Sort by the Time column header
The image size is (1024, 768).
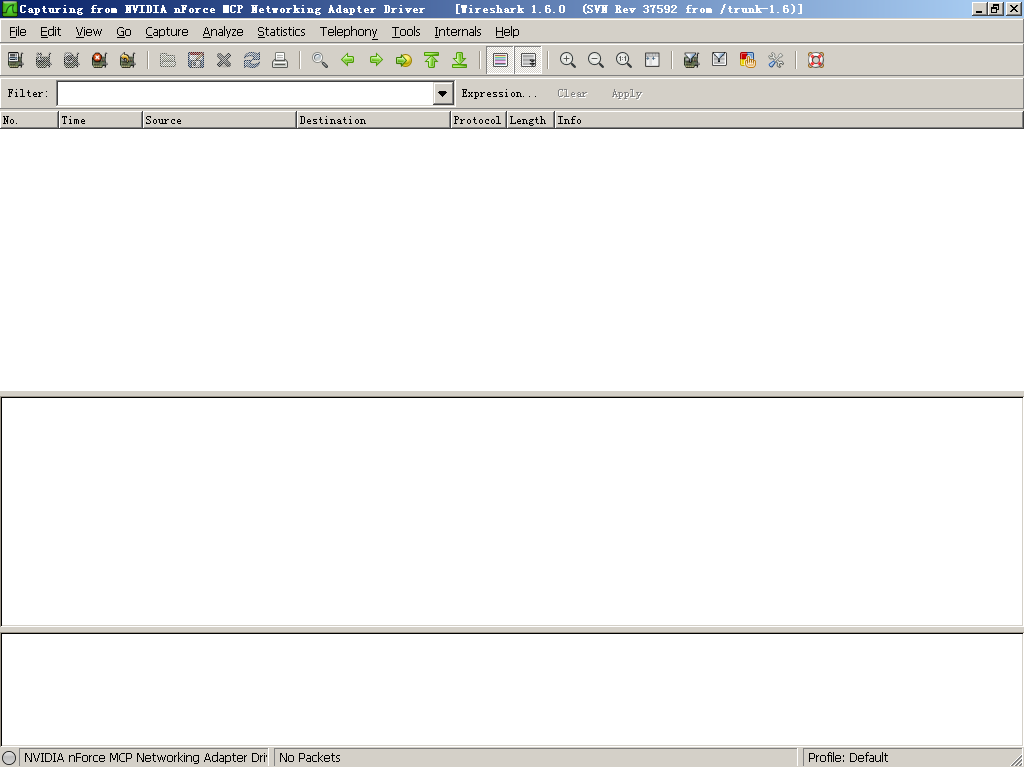point(101,120)
